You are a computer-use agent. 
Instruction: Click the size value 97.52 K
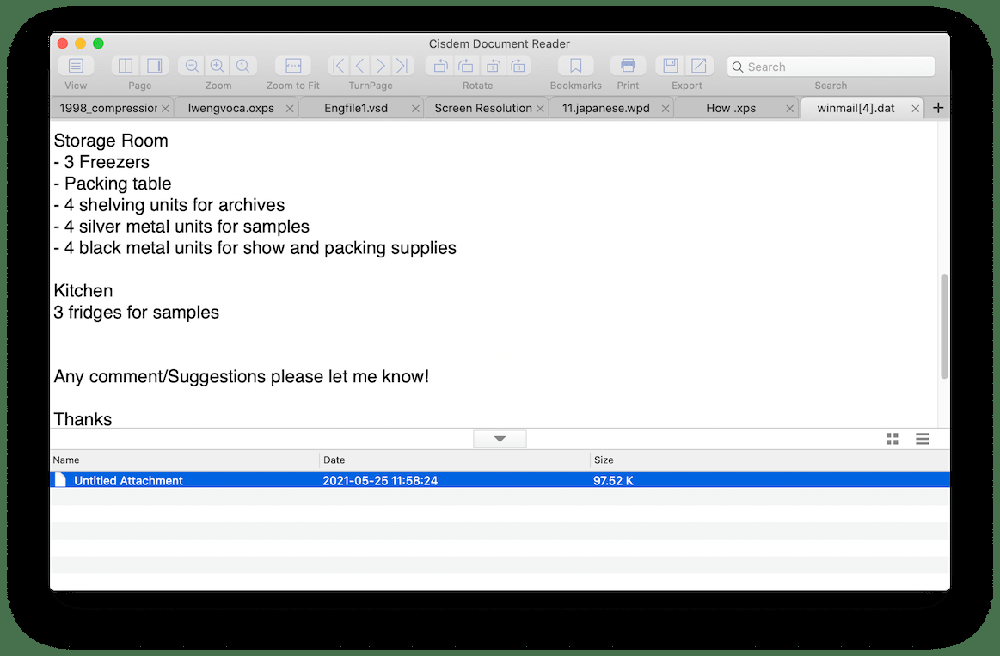click(613, 480)
